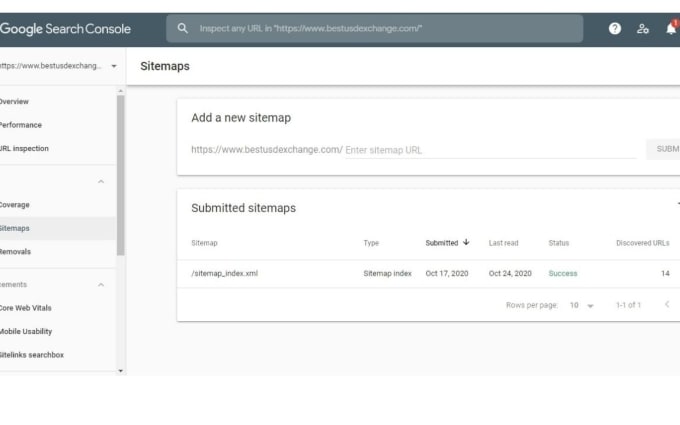Open Sitelinks searchbox report
This screenshot has width=680, height=425.
32,355
